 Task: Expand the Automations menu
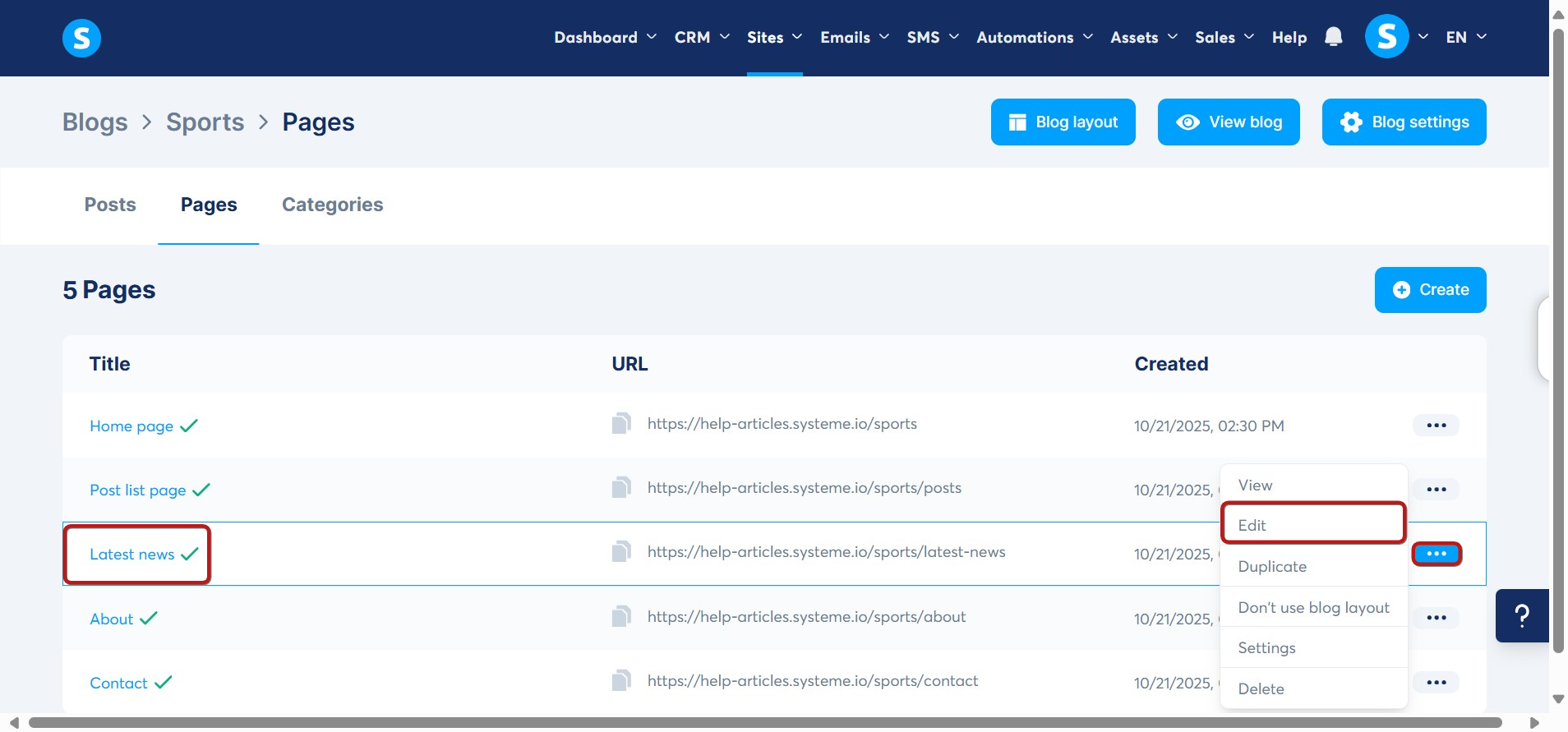pos(1035,37)
